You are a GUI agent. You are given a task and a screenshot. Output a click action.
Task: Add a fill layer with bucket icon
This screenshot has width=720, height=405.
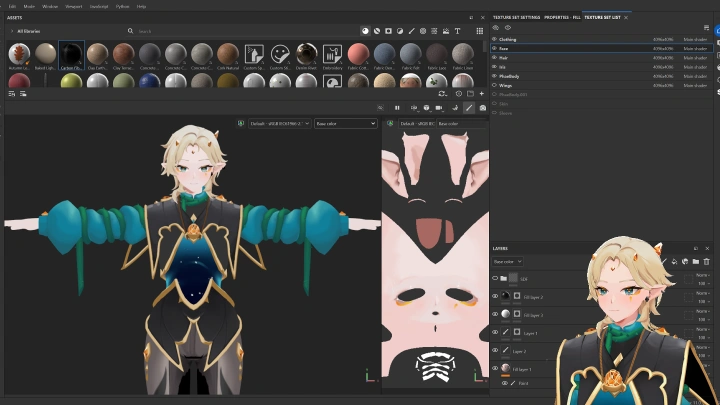[674, 262]
